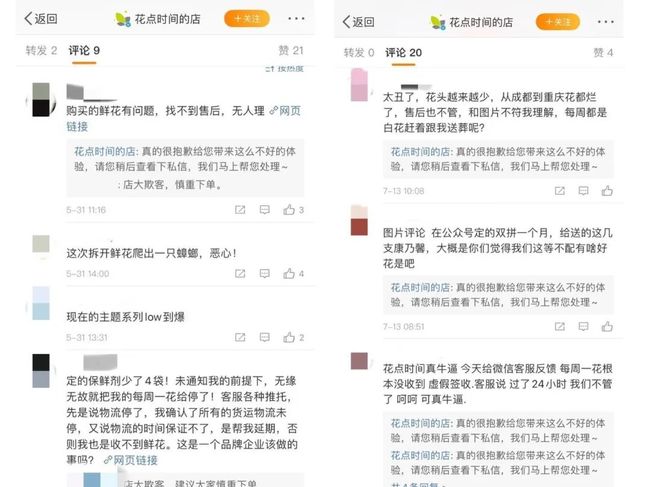
Task: Like the 5-31 13:31 comment
Action: pyautogui.click(x=289, y=337)
